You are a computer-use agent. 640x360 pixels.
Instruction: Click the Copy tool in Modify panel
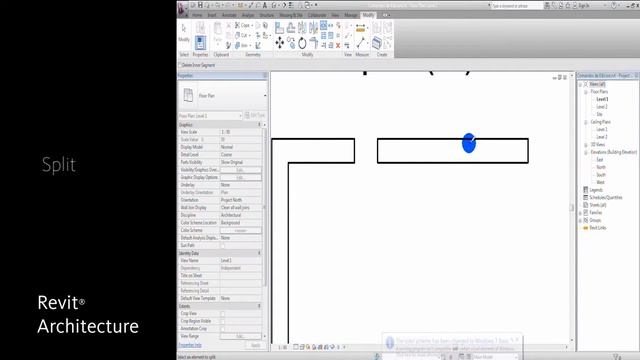click(x=291, y=43)
